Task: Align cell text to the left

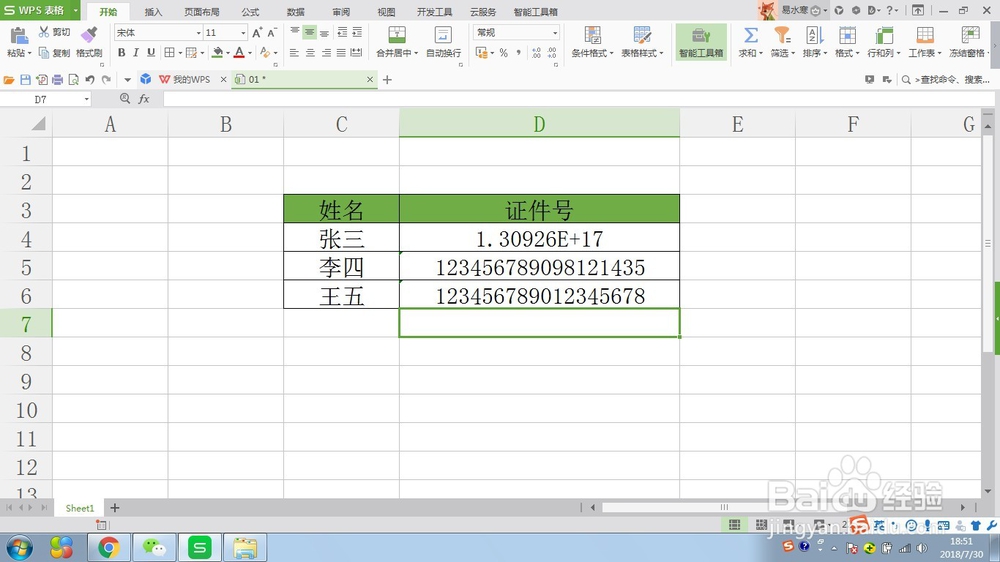Action: (x=294, y=53)
